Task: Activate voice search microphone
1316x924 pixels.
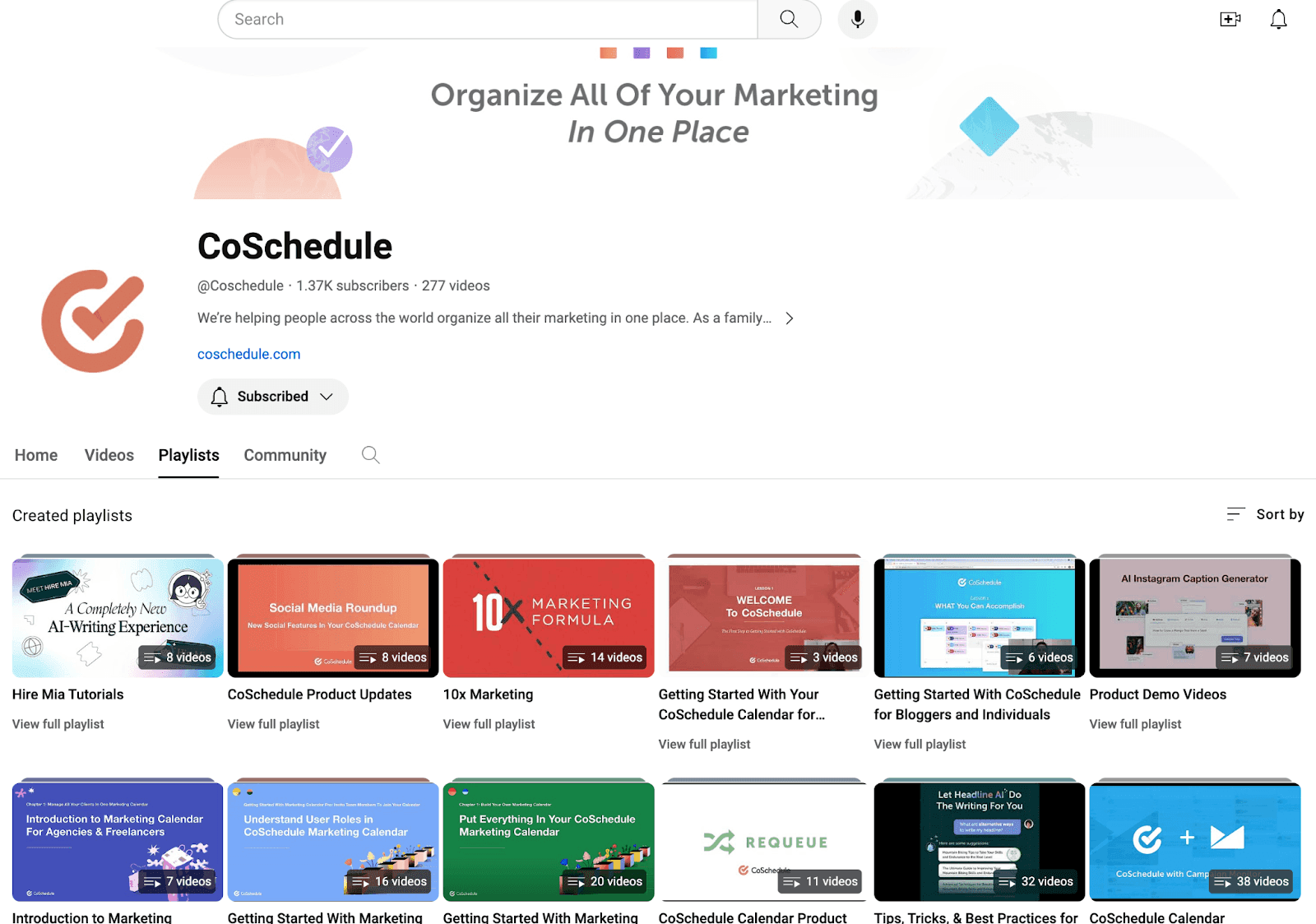Action: [x=857, y=19]
